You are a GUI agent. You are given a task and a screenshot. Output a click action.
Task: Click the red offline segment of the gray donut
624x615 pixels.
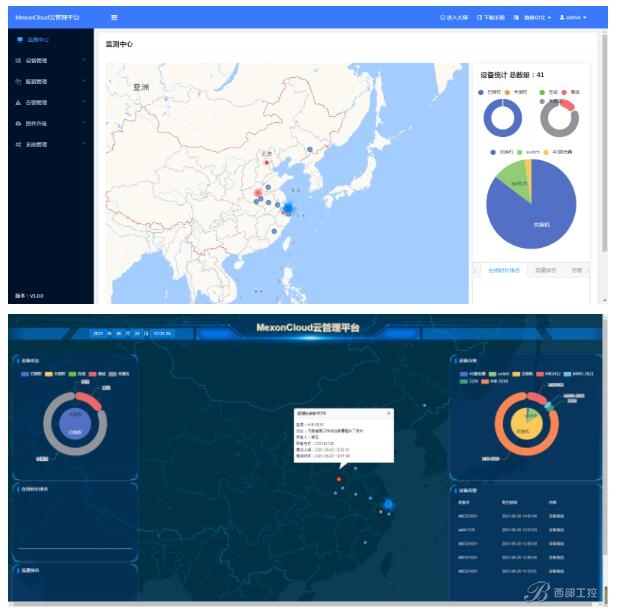point(568,105)
